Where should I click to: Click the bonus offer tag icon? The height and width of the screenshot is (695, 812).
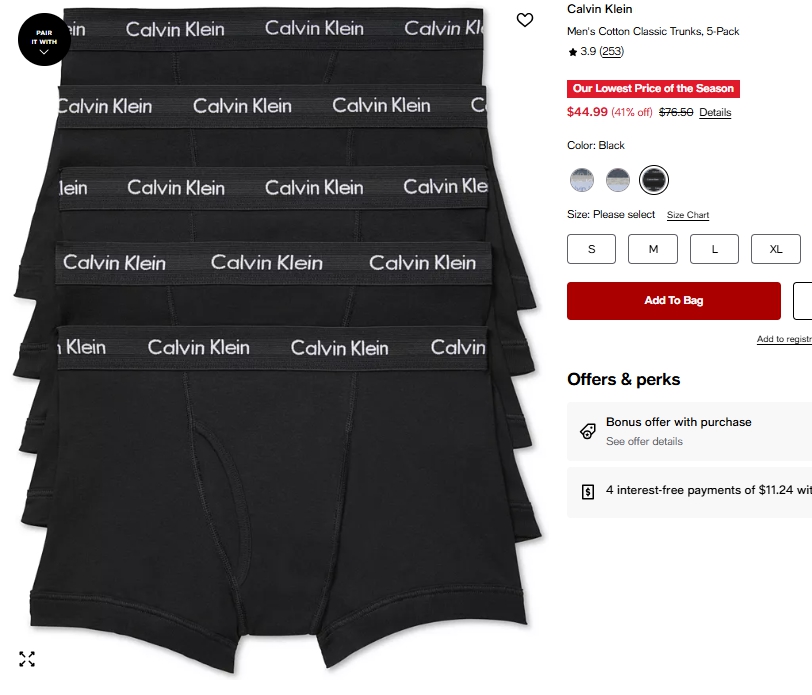[588, 431]
